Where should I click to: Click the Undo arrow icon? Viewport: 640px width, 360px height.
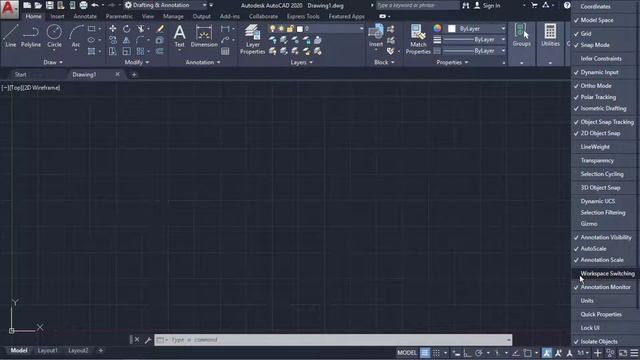click(95, 5)
